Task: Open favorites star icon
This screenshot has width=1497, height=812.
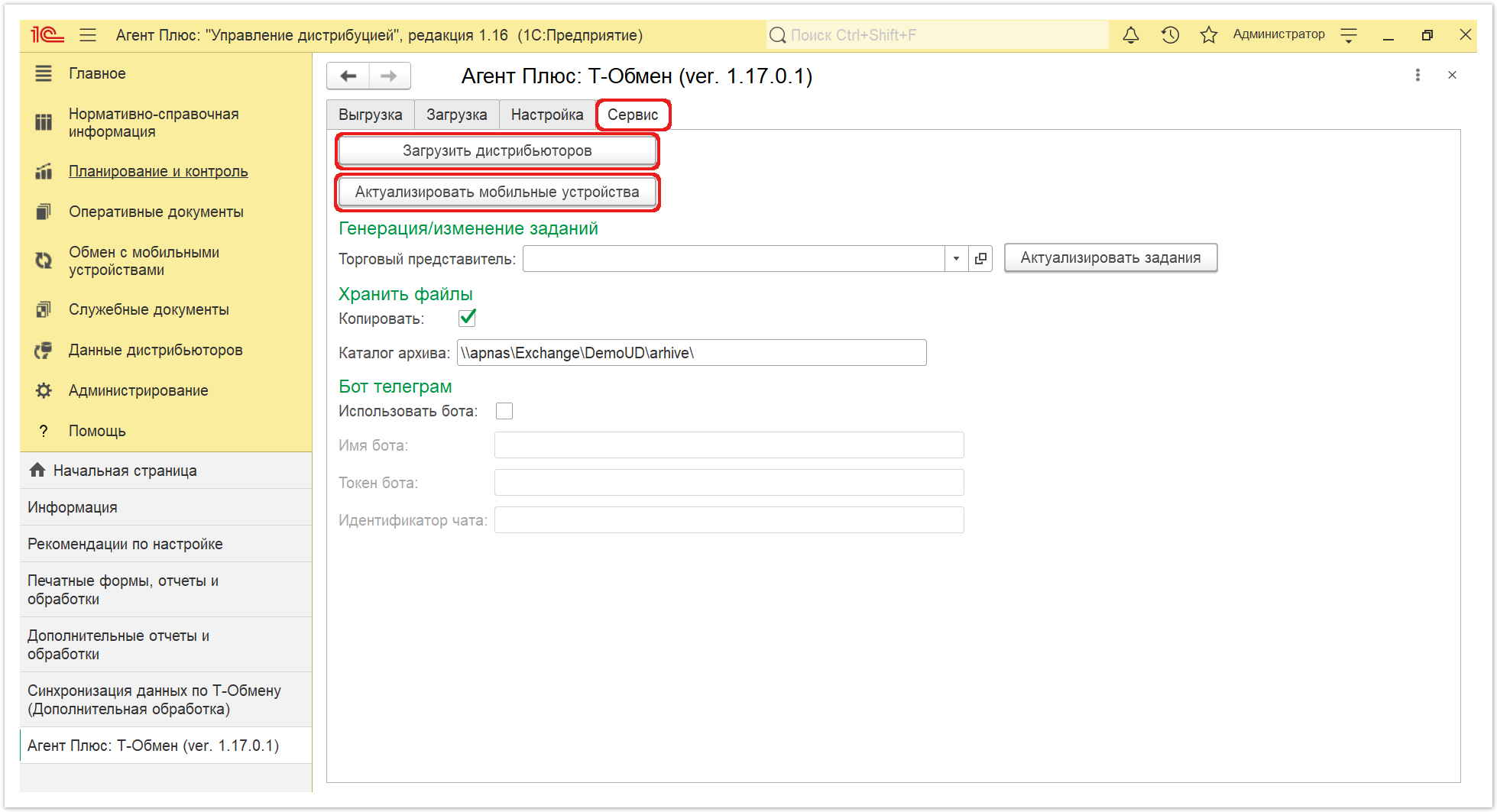Action: pos(1208,35)
